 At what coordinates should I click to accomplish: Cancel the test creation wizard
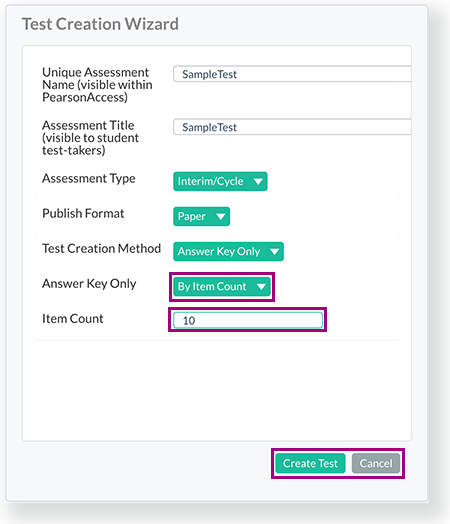(x=376, y=464)
